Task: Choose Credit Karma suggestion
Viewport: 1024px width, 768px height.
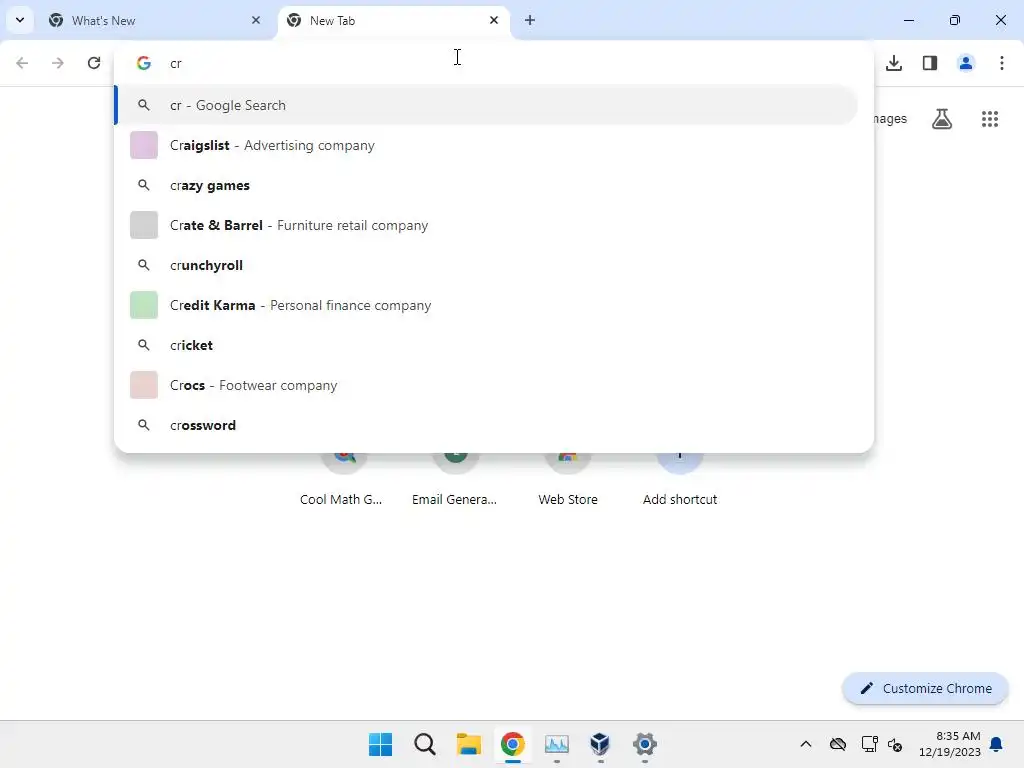Action: click(x=487, y=305)
